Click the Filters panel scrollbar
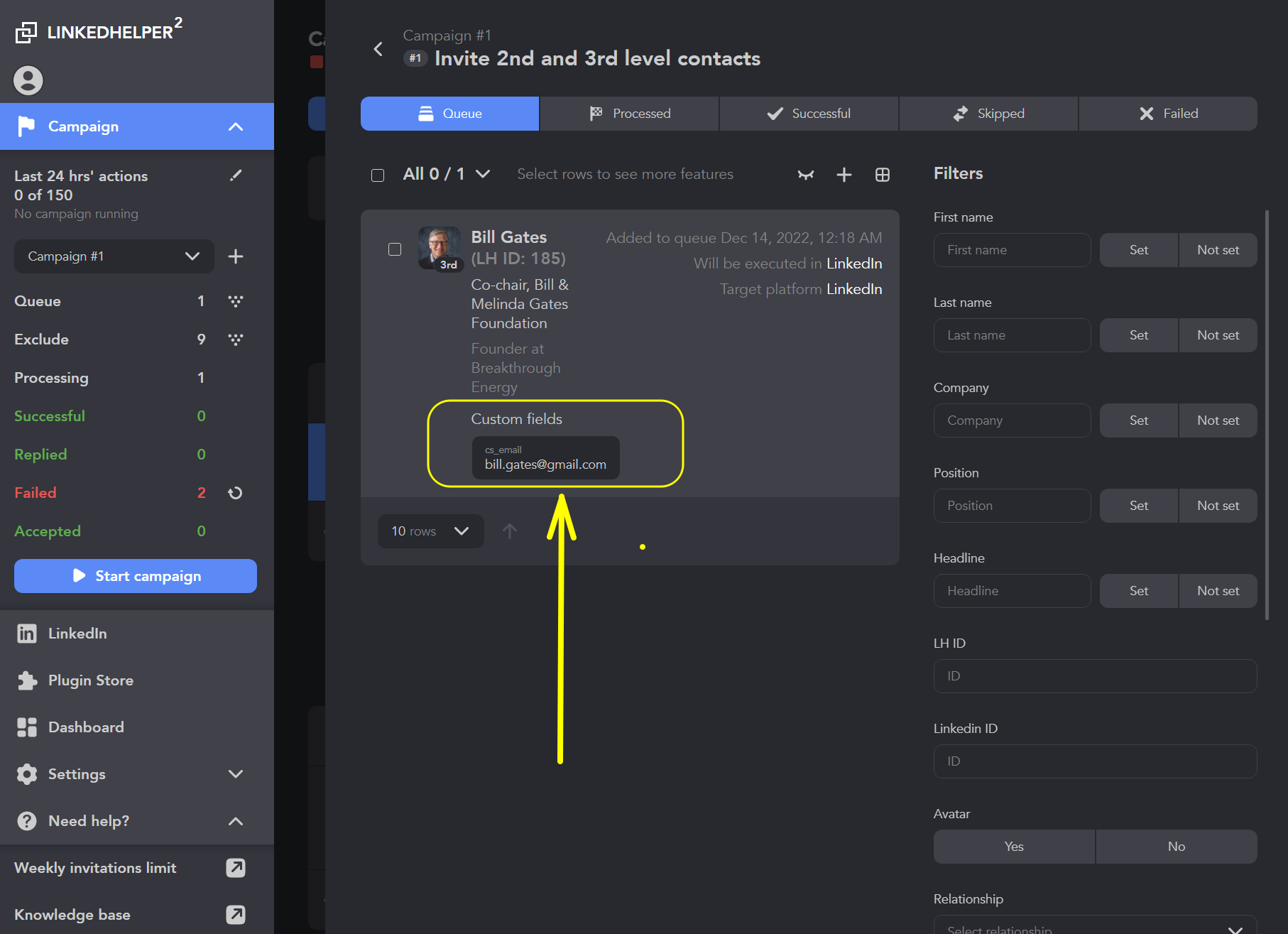 [x=1267, y=415]
